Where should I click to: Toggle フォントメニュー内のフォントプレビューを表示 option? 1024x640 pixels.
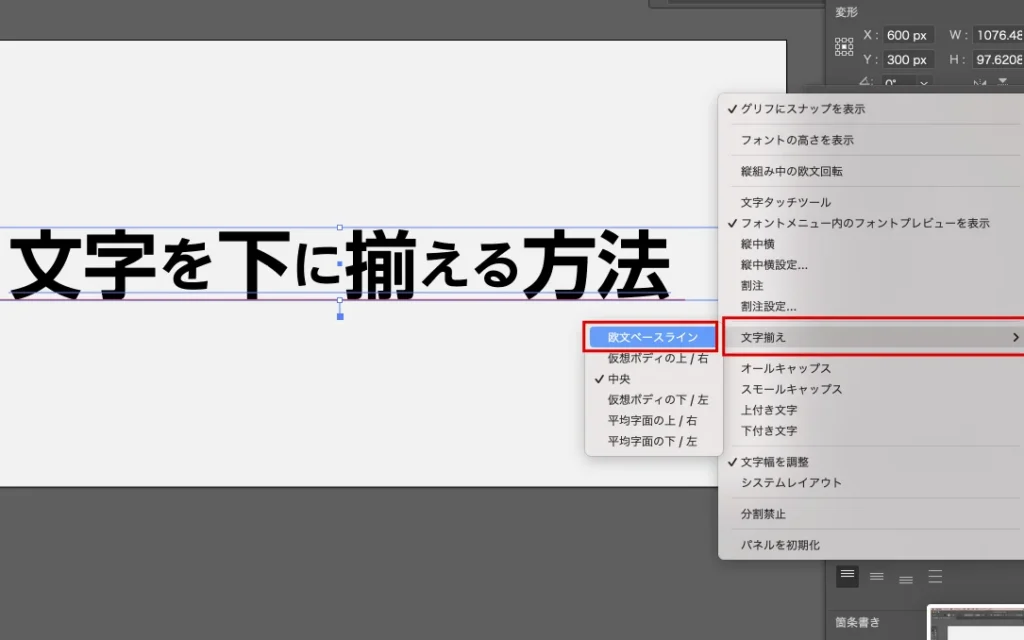(x=864, y=223)
